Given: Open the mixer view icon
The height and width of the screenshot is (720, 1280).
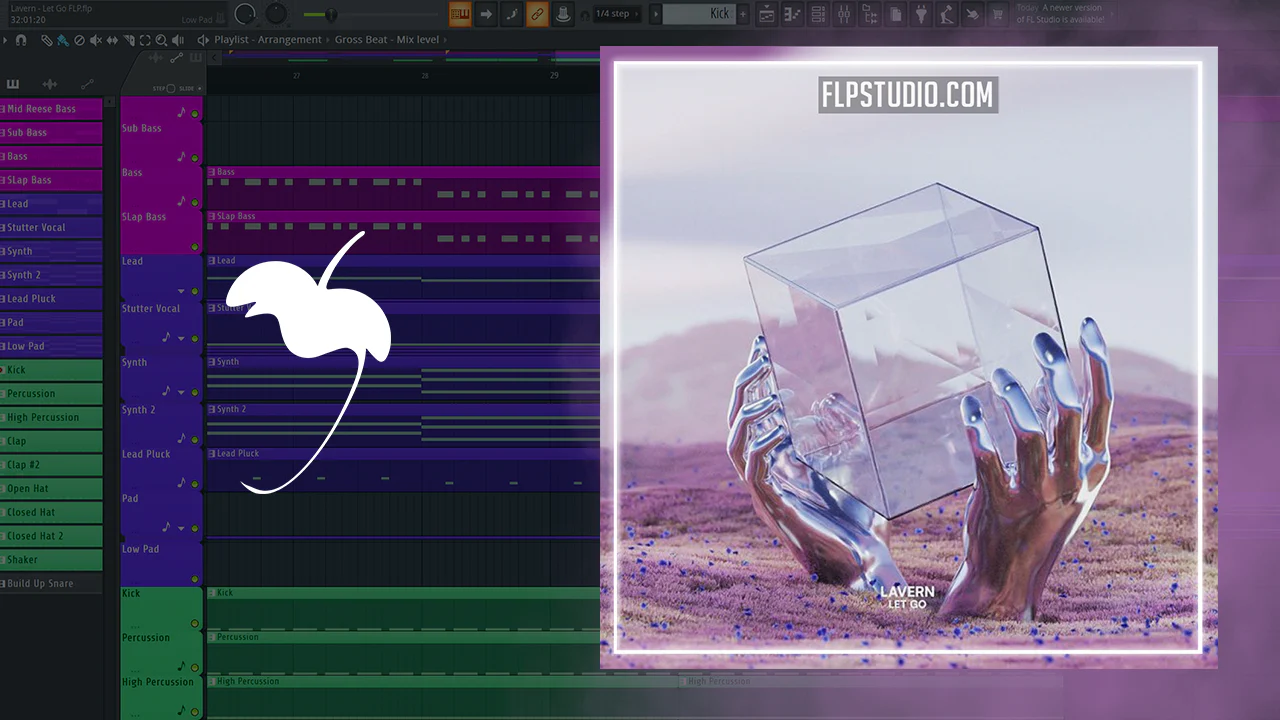Looking at the screenshot, I should pos(843,14).
